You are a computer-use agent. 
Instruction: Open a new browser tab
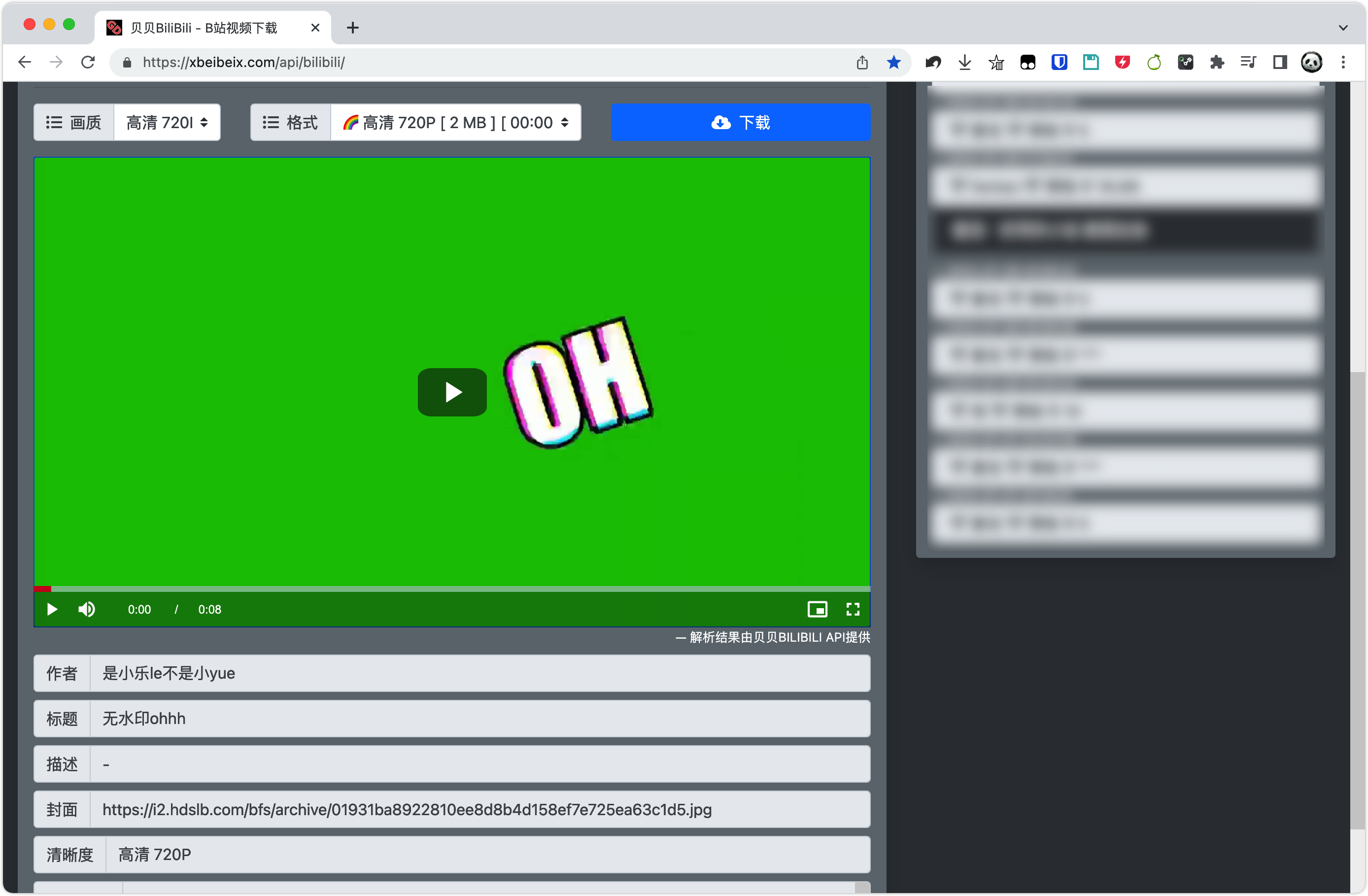[x=353, y=28]
